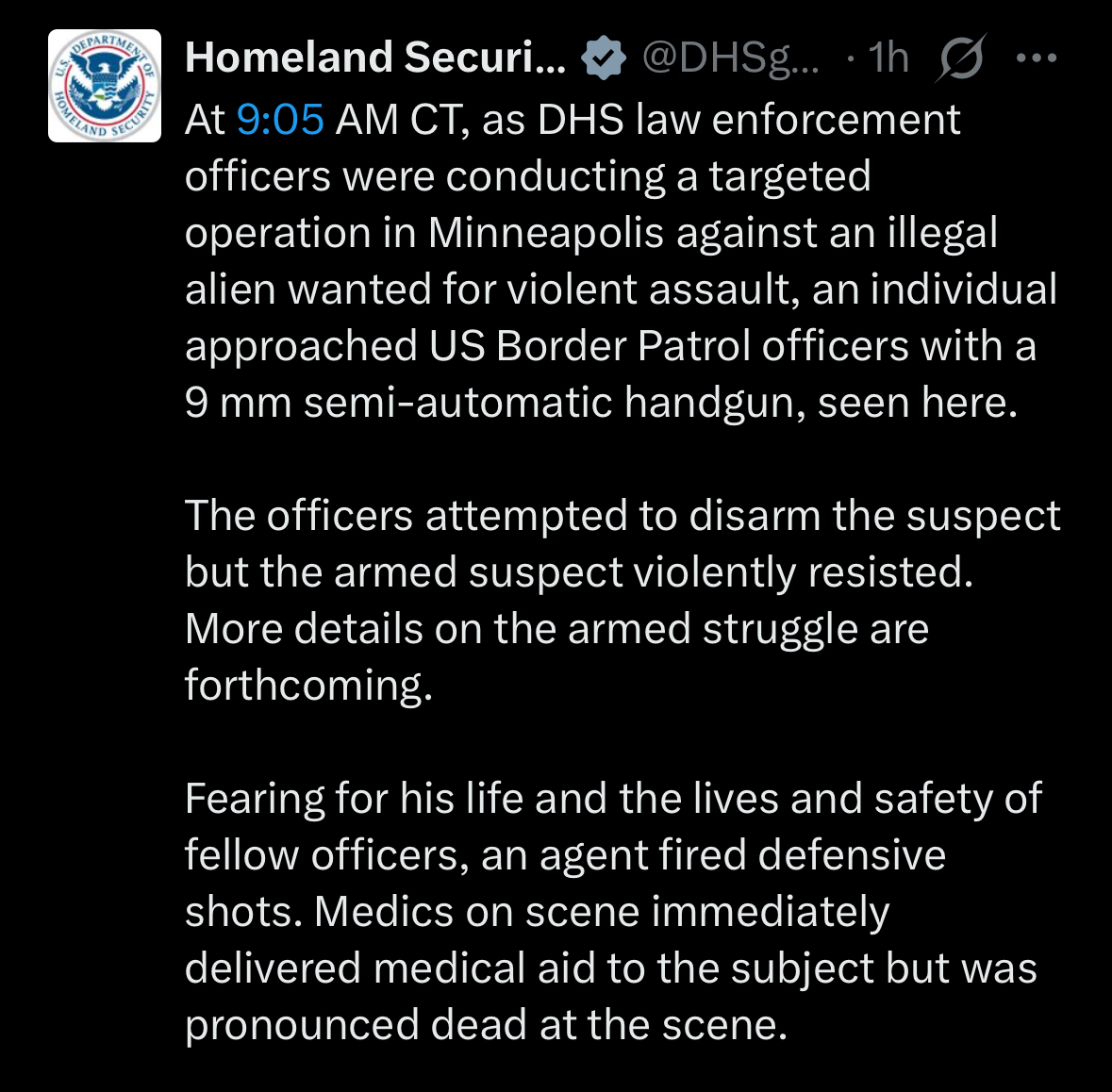Select the line starting "The officers attempted"
Image resolution: width=1112 pixels, height=1092 pixels.
[622, 517]
